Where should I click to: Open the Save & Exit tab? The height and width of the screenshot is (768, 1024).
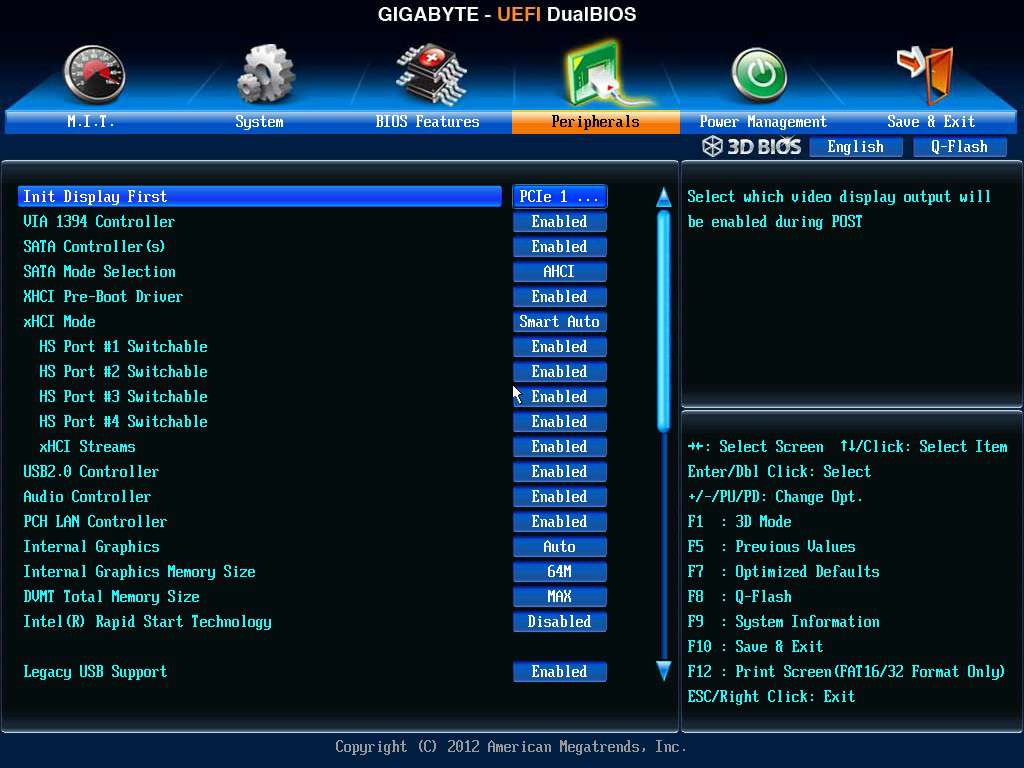coord(931,121)
